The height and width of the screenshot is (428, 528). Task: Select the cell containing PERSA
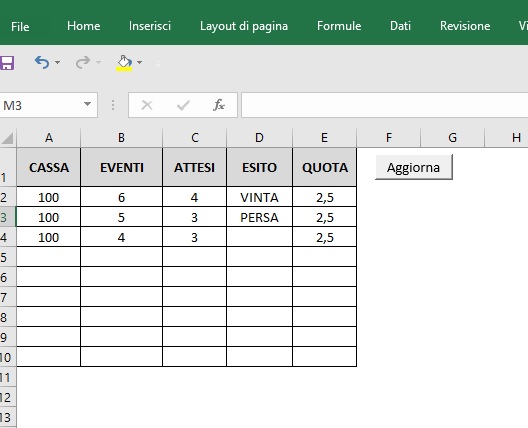(259, 218)
